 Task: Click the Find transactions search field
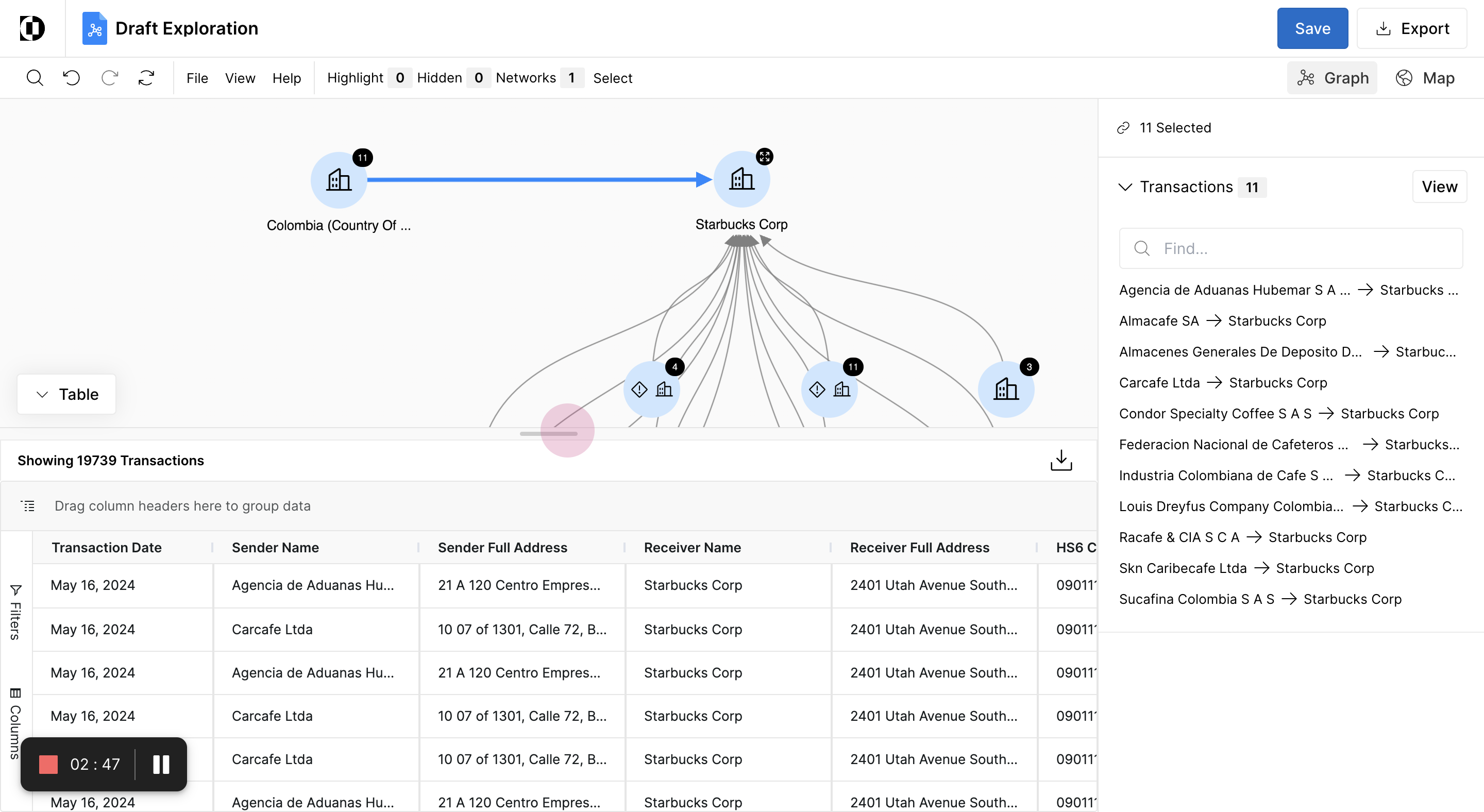pos(1290,248)
